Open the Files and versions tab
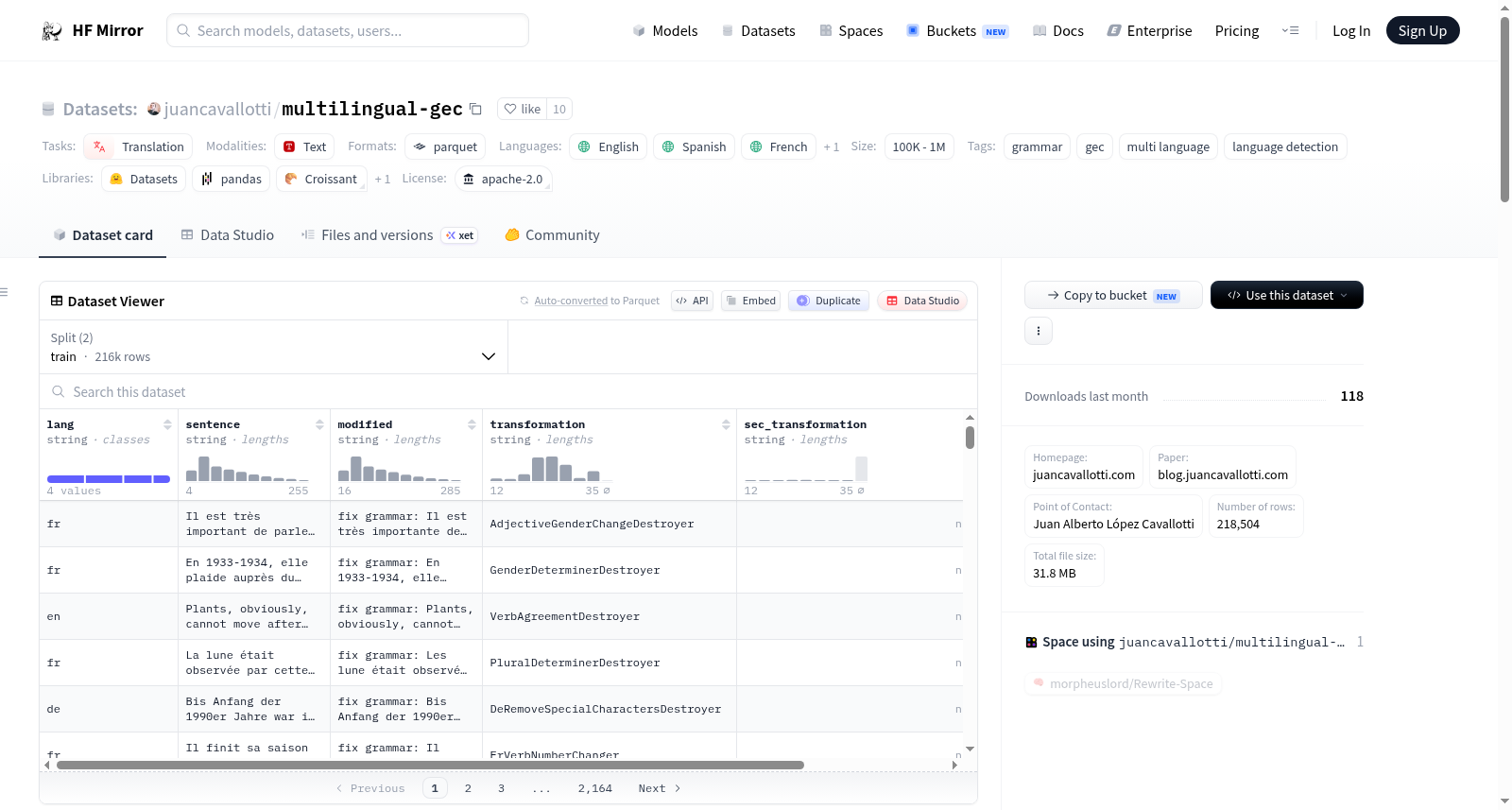The image size is (1512, 810). click(389, 235)
